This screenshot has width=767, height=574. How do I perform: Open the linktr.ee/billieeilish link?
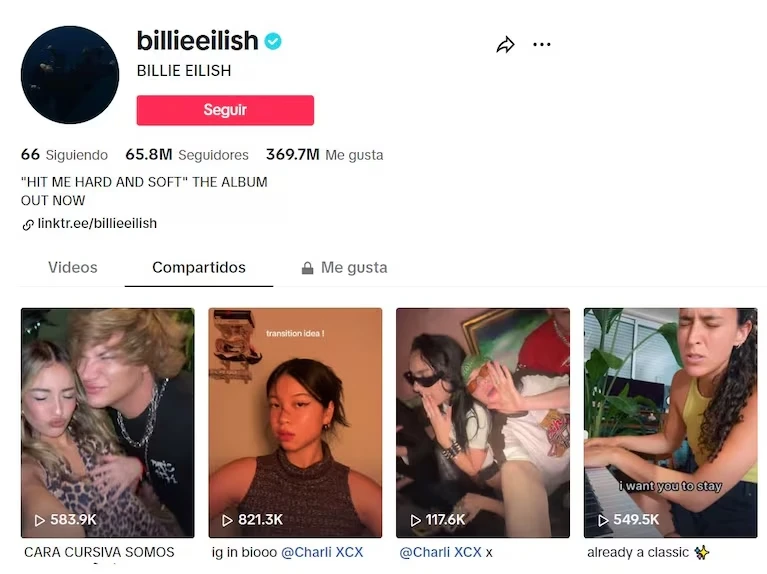point(97,224)
